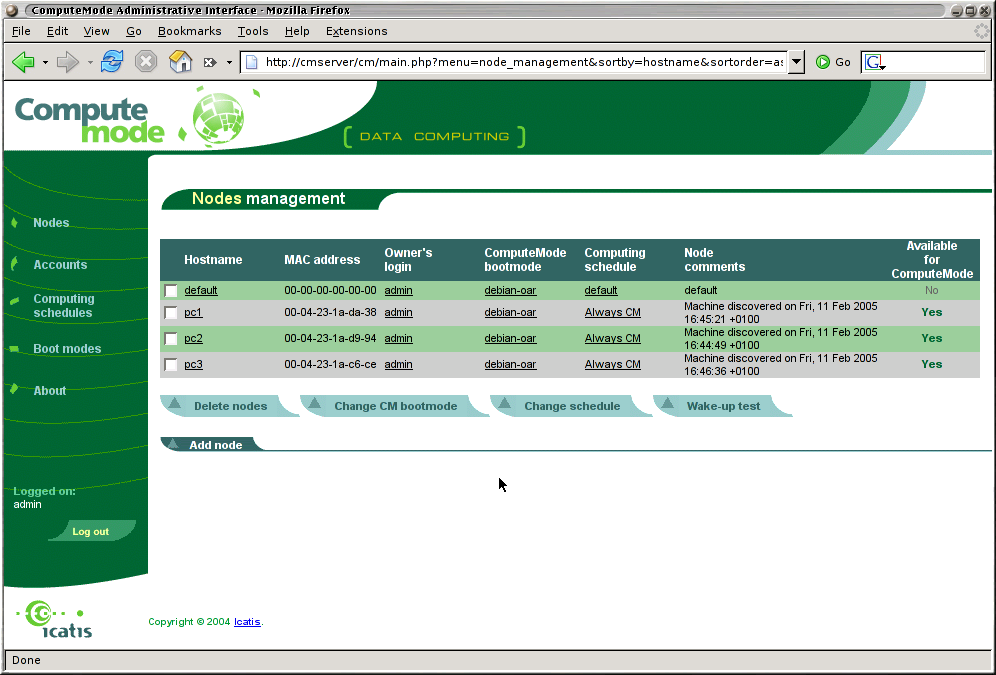Tick the checkbox for the default node
Viewport: 996px width, 675px height.
click(x=171, y=291)
